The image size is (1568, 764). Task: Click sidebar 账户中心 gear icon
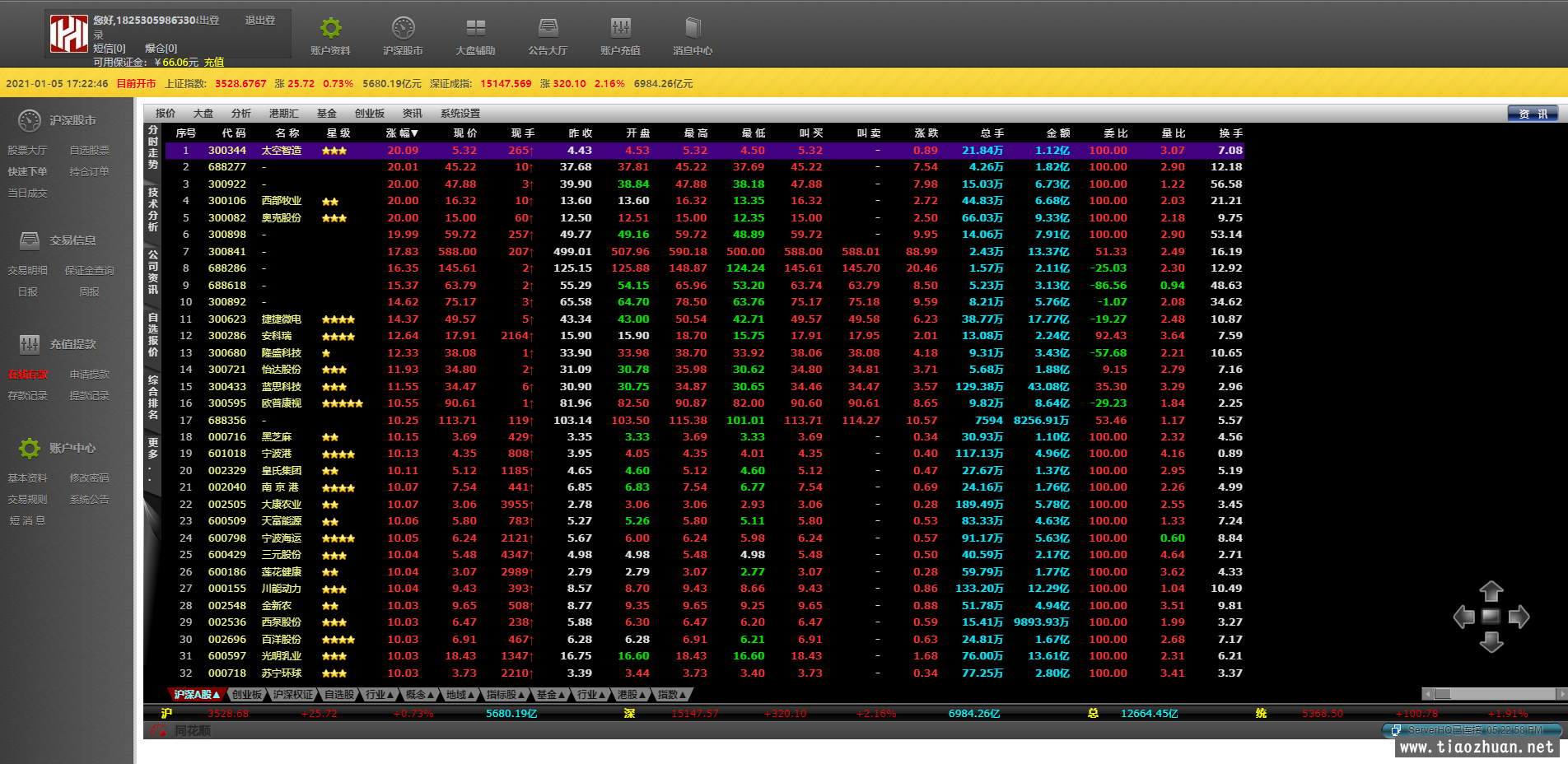pyautogui.click(x=30, y=448)
